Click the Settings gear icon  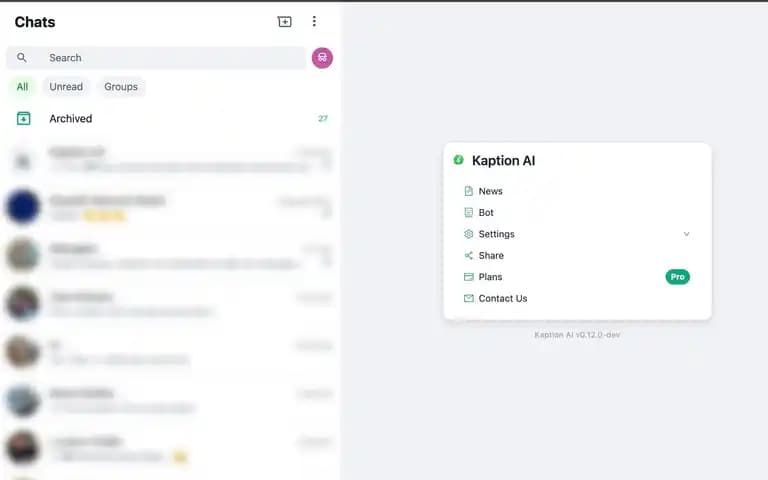(x=469, y=234)
